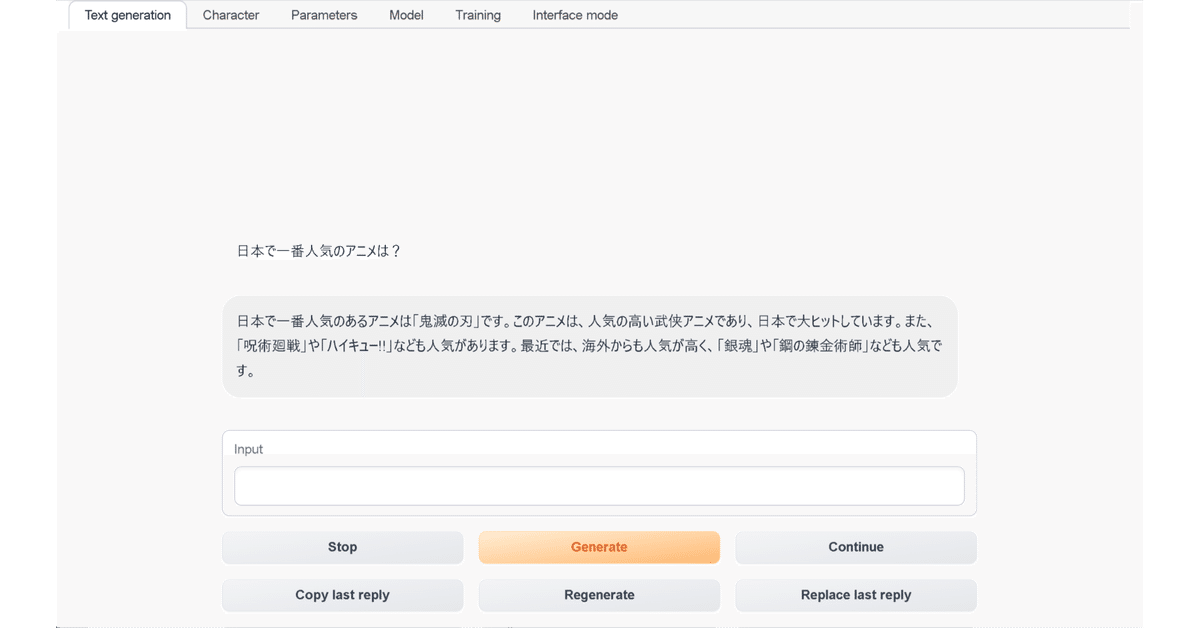Select the Model tab

(406, 15)
